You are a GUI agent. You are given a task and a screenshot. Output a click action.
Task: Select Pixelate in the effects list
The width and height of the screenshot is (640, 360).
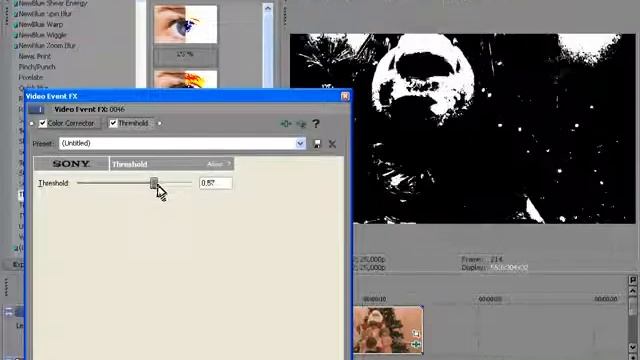pyautogui.click(x=31, y=77)
